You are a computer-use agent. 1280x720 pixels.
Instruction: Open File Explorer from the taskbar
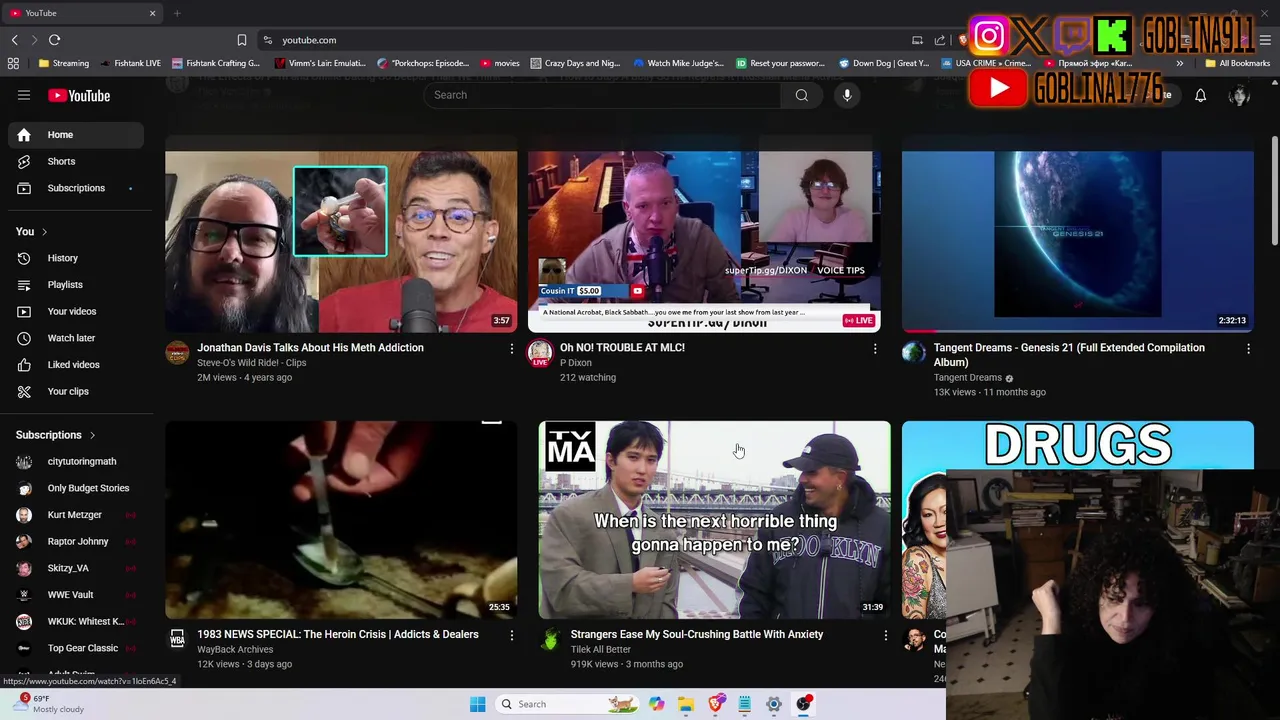coord(685,704)
